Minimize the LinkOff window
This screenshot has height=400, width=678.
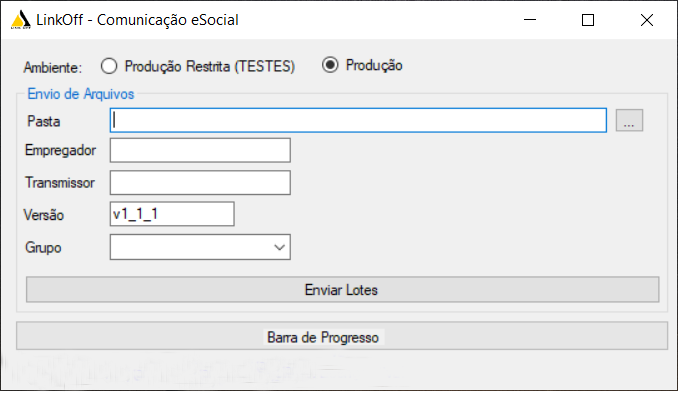(x=530, y=20)
